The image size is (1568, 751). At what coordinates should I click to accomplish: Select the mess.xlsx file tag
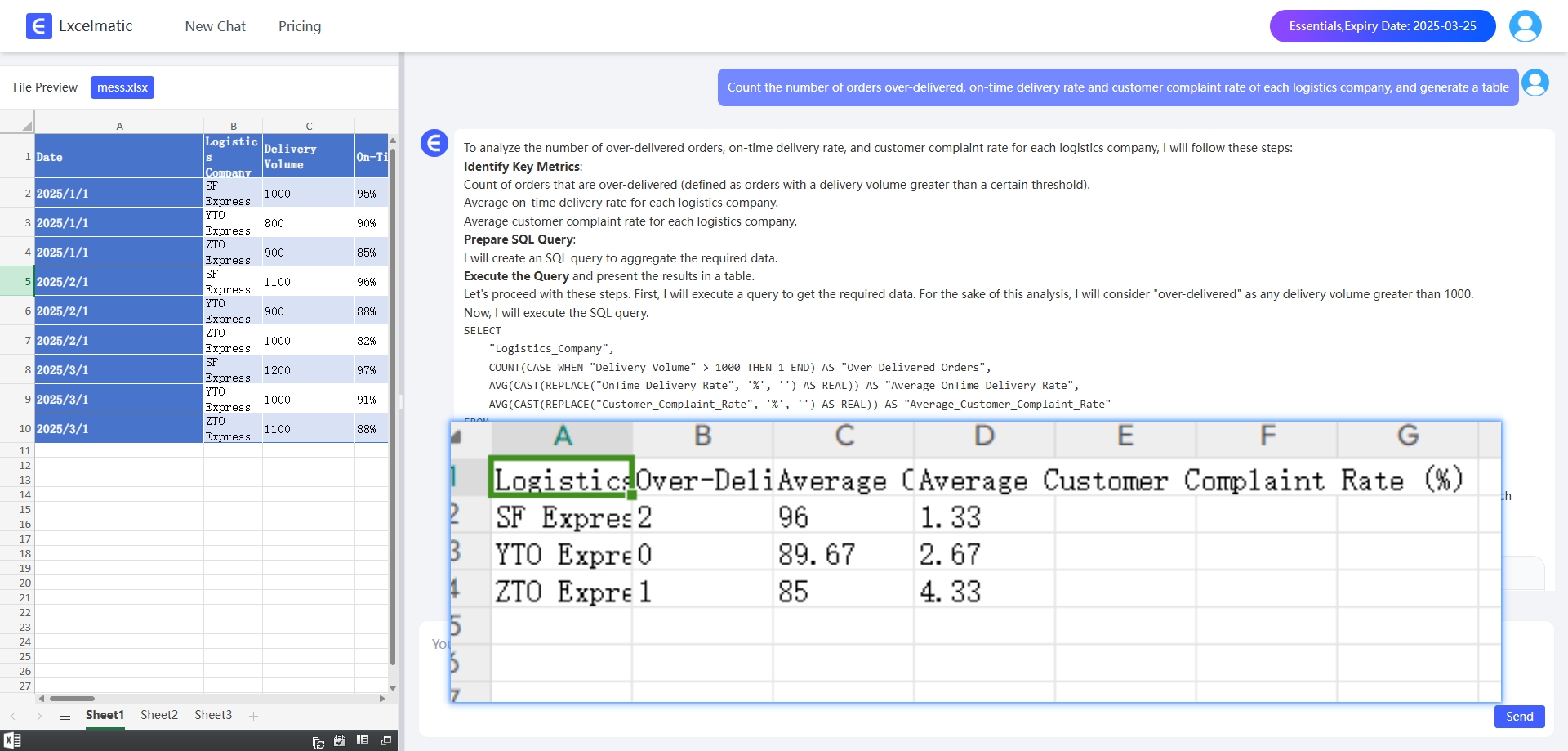[x=122, y=87]
